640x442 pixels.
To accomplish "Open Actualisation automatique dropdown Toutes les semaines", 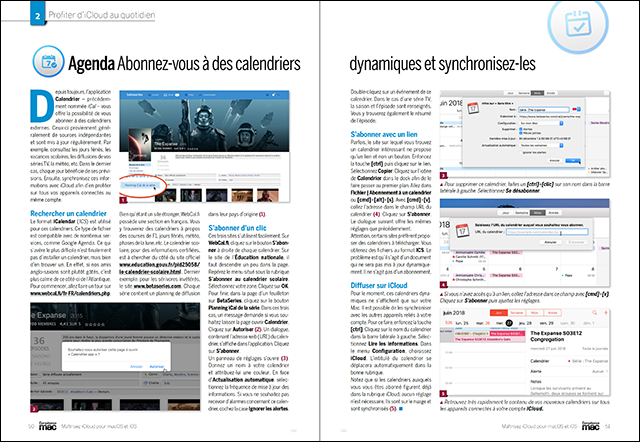I will pos(541,145).
